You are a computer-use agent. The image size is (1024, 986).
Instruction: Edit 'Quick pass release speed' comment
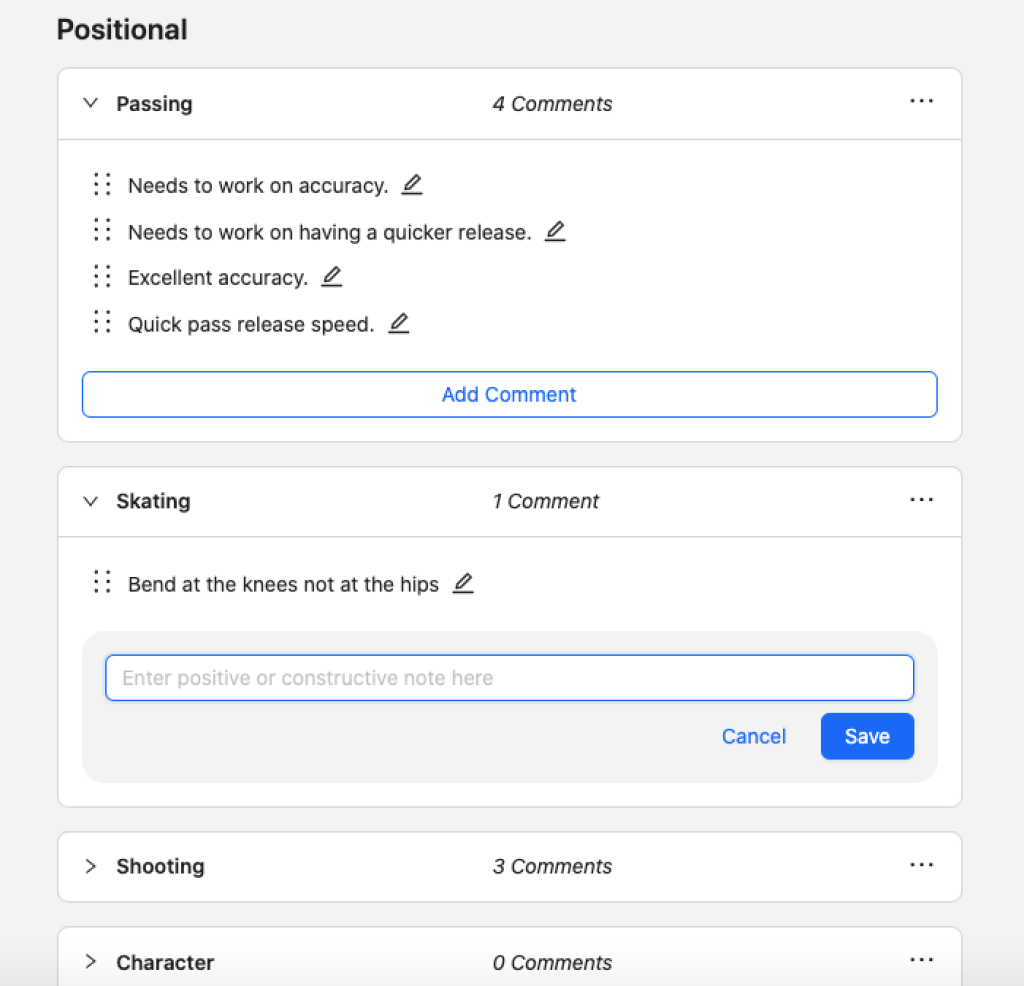click(x=399, y=323)
